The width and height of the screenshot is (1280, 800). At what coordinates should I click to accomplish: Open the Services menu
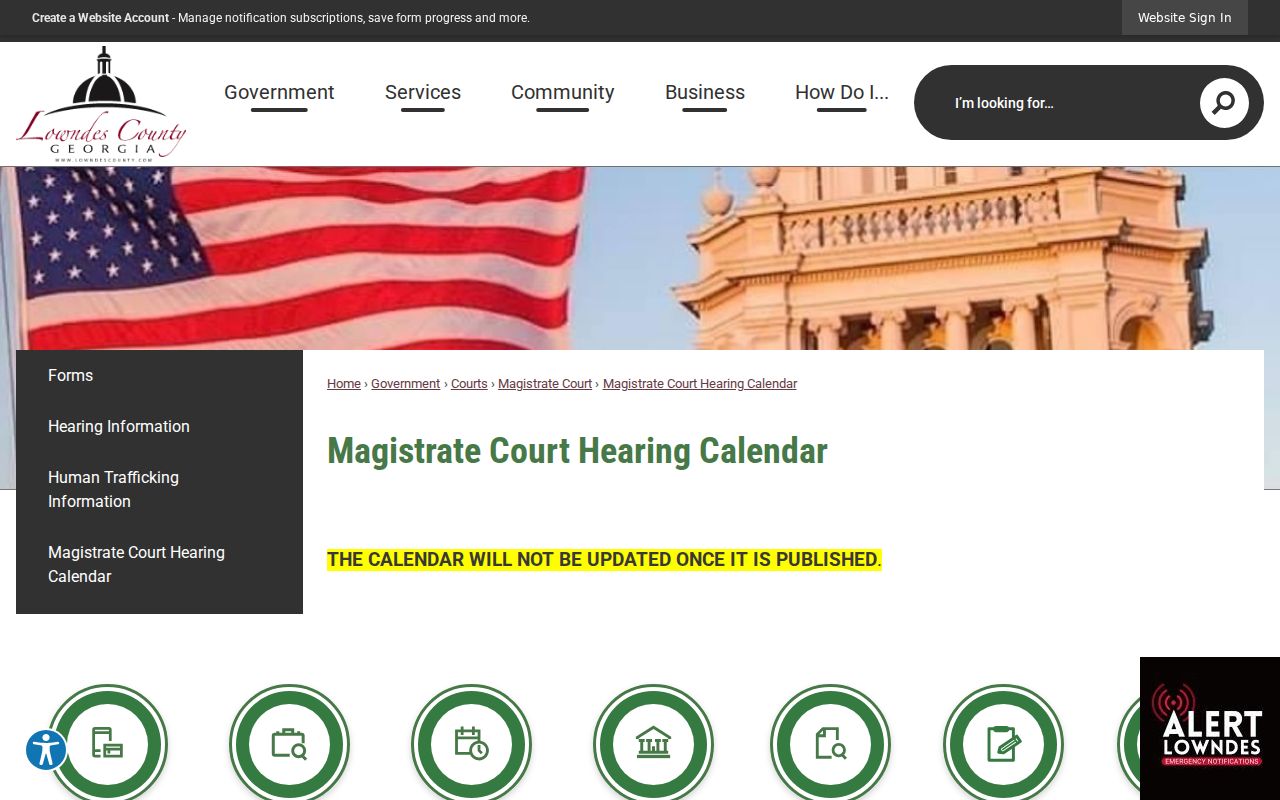click(423, 93)
